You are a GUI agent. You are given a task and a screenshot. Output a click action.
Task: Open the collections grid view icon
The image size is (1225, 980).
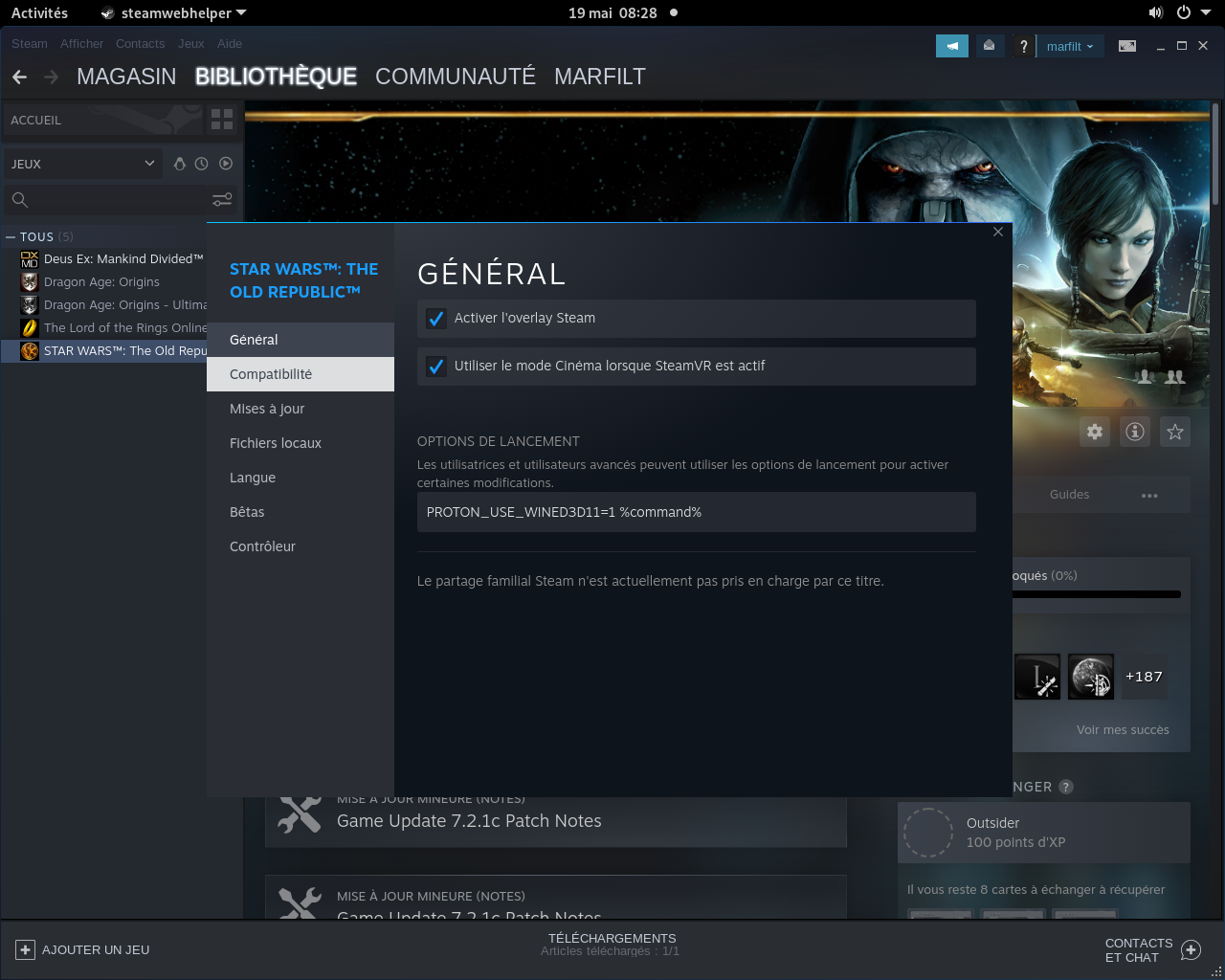[x=222, y=120]
